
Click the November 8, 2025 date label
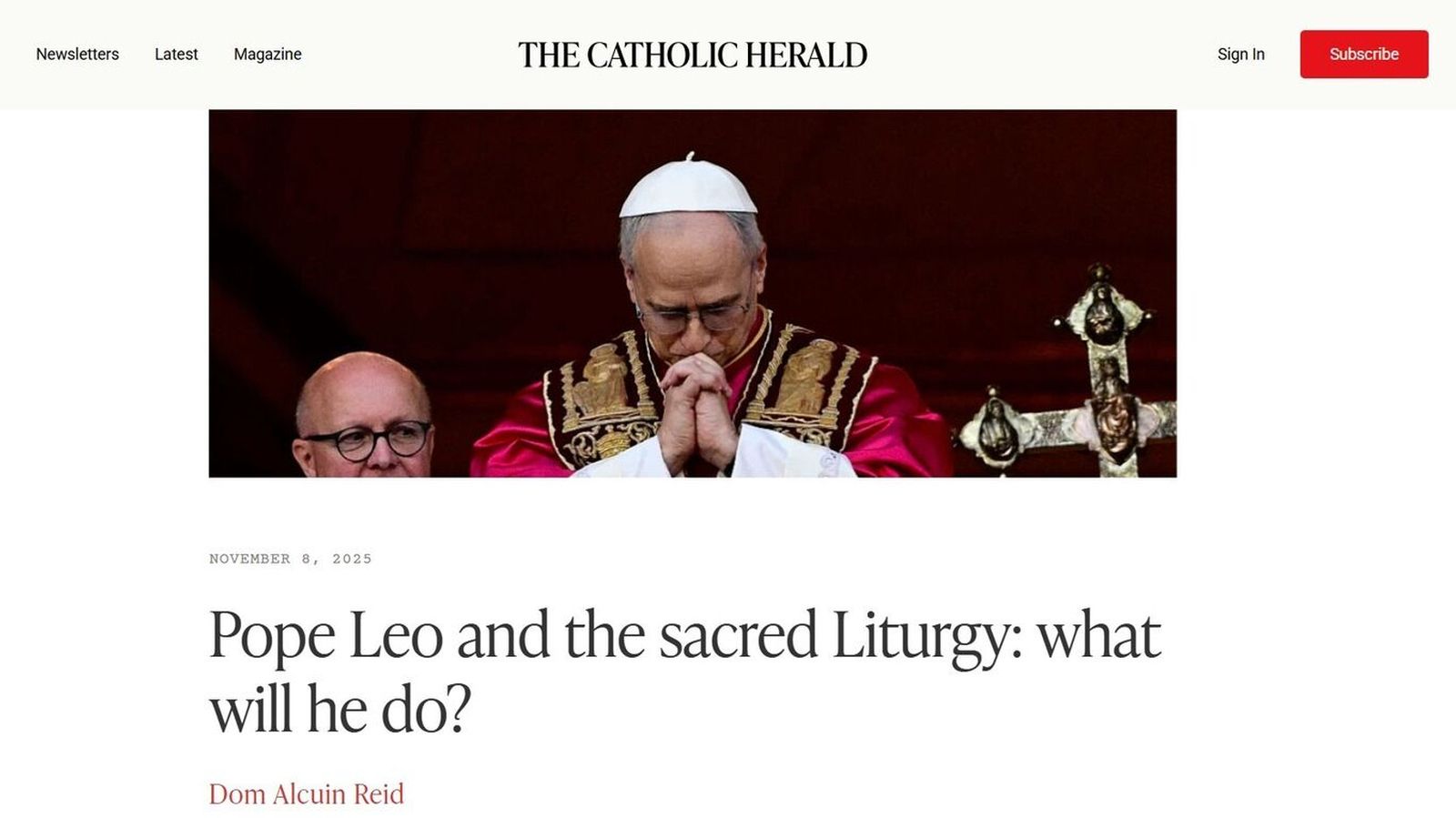click(x=290, y=559)
